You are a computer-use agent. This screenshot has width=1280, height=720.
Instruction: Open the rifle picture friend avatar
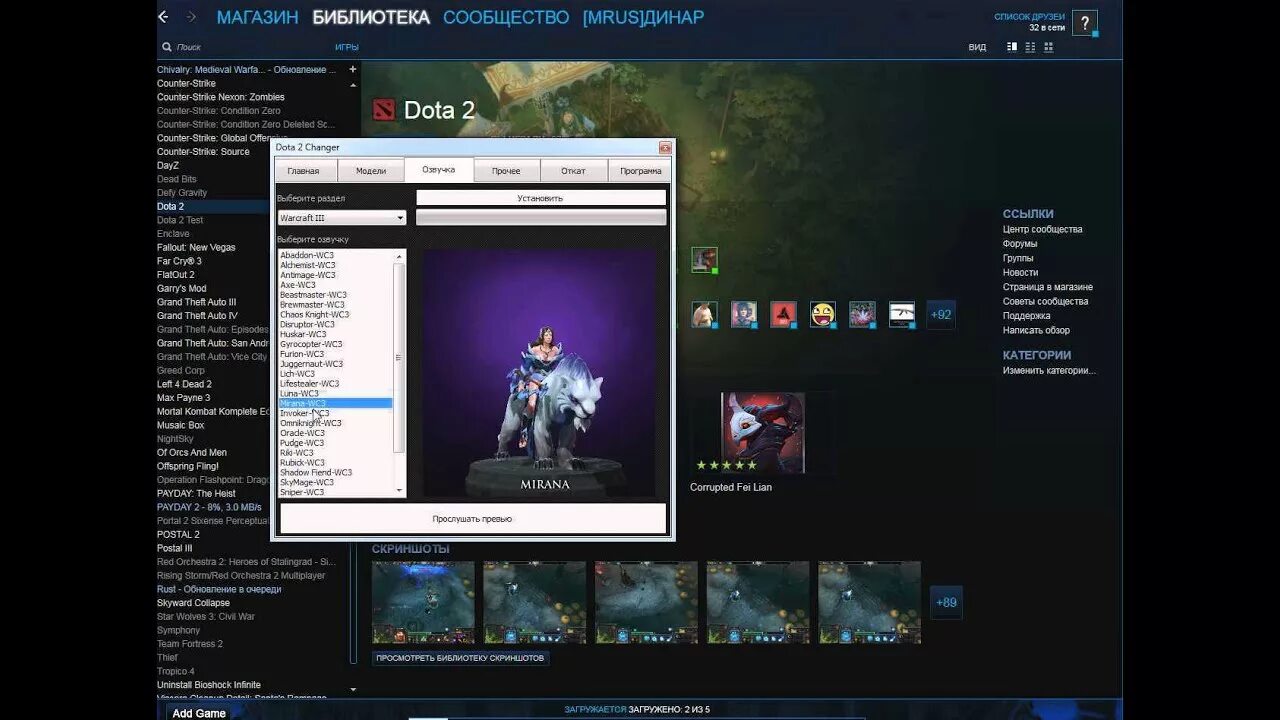point(902,314)
